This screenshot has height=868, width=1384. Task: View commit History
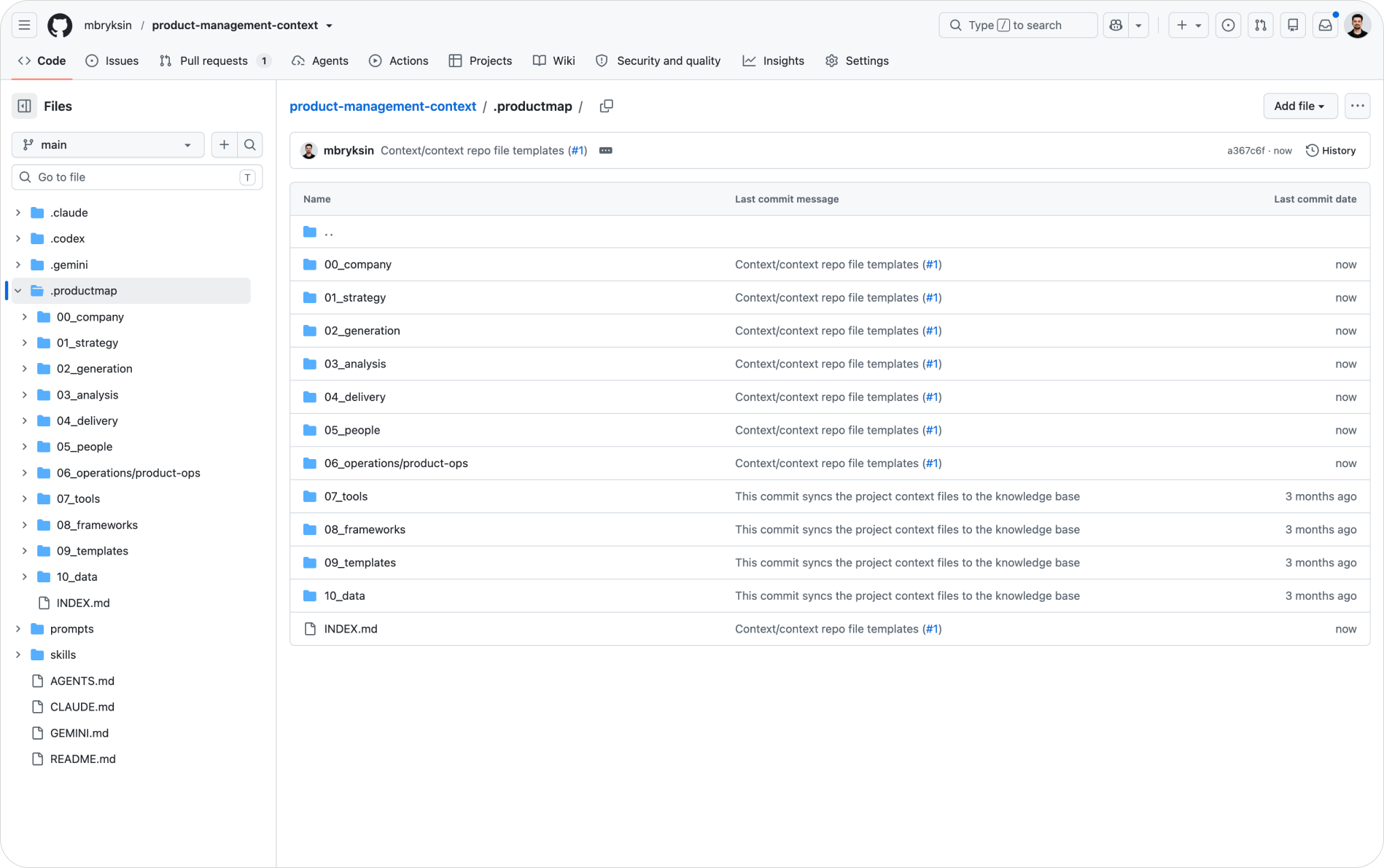(x=1331, y=150)
